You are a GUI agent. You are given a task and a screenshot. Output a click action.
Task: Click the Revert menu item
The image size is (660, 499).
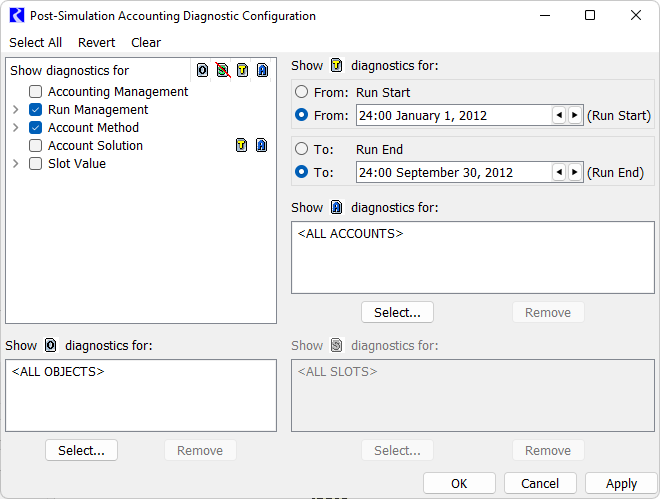click(x=96, y=42)
